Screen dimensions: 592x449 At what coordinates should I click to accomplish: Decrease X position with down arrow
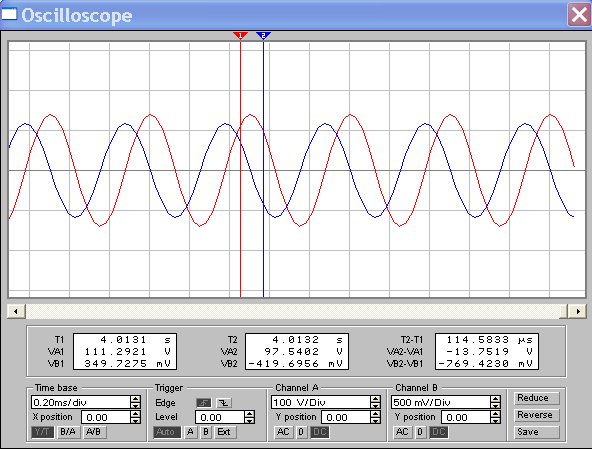coord(136,421)
